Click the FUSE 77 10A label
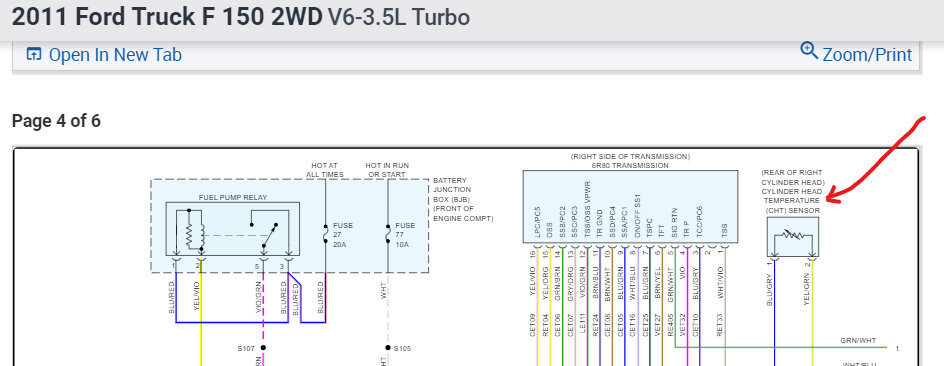The height and width of the screenshot is (366, 944). tap(405, 235)
